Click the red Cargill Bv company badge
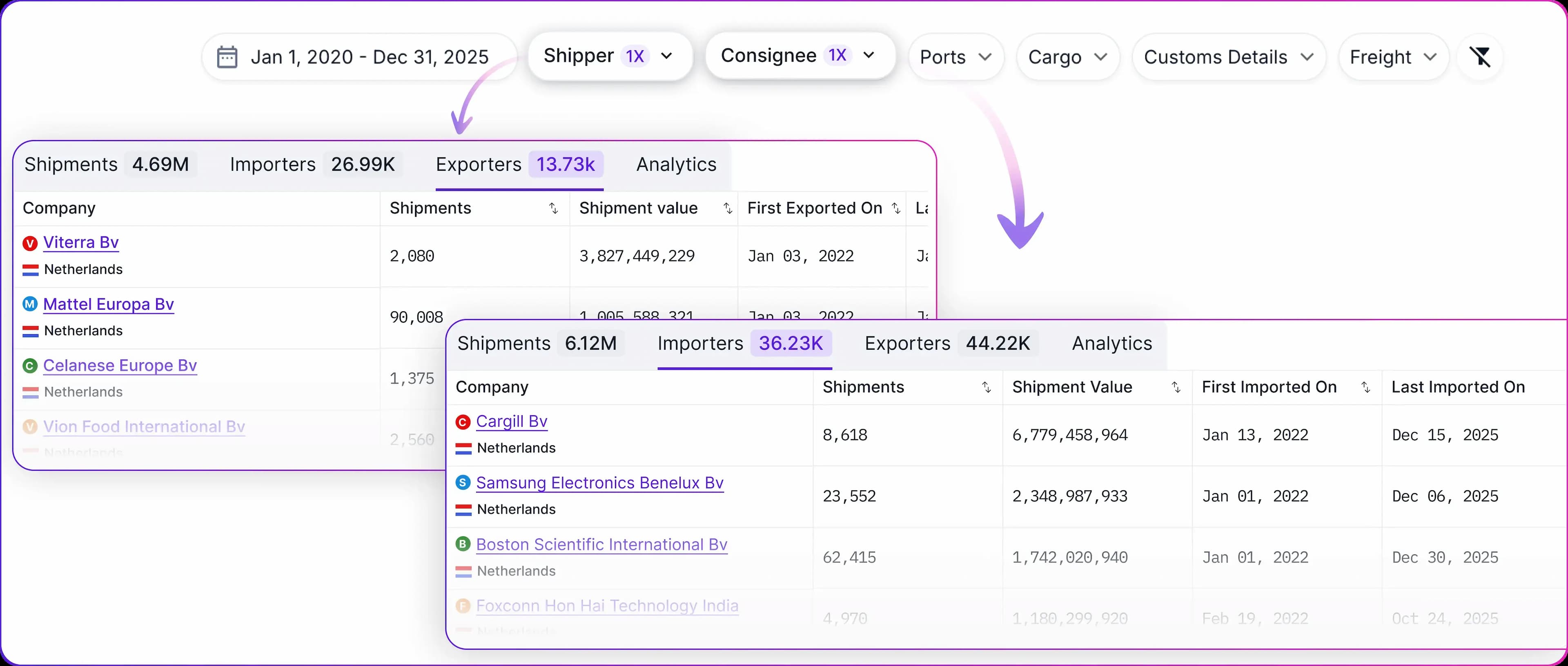 (463, 422)
